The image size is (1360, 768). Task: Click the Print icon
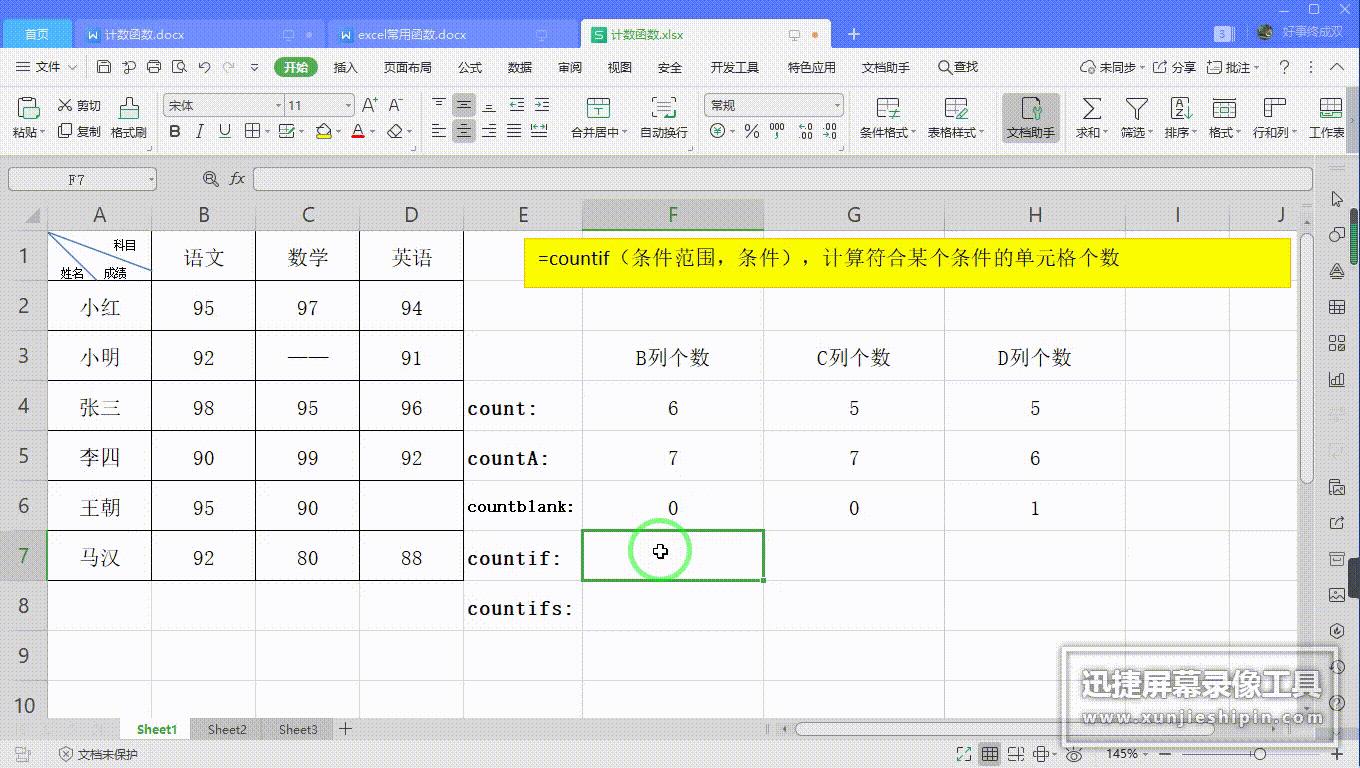point(154,67)
